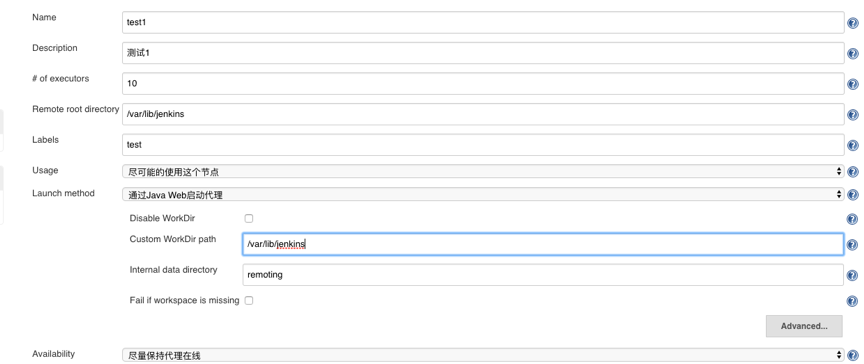This screenshot has width=864, height=364.
Task: Enable the Disable WorkDir checkbox
Action: (249, 218)
